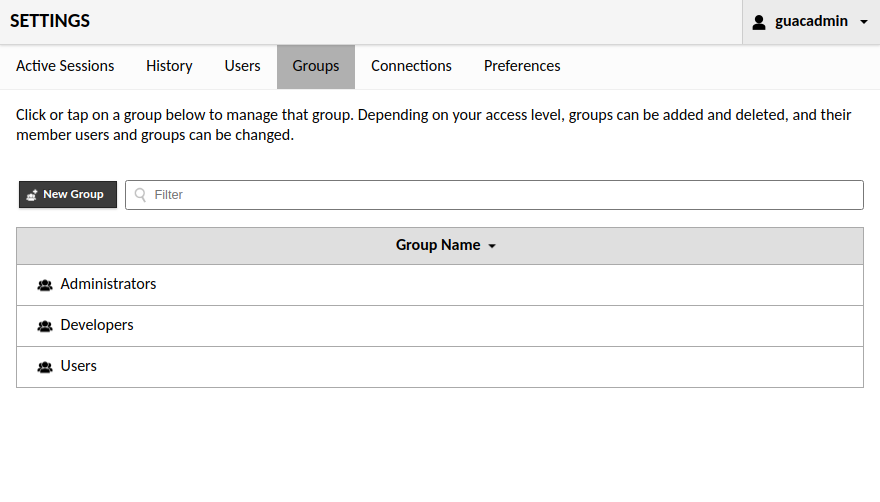Click the New Group button

[x=68, y=194]
